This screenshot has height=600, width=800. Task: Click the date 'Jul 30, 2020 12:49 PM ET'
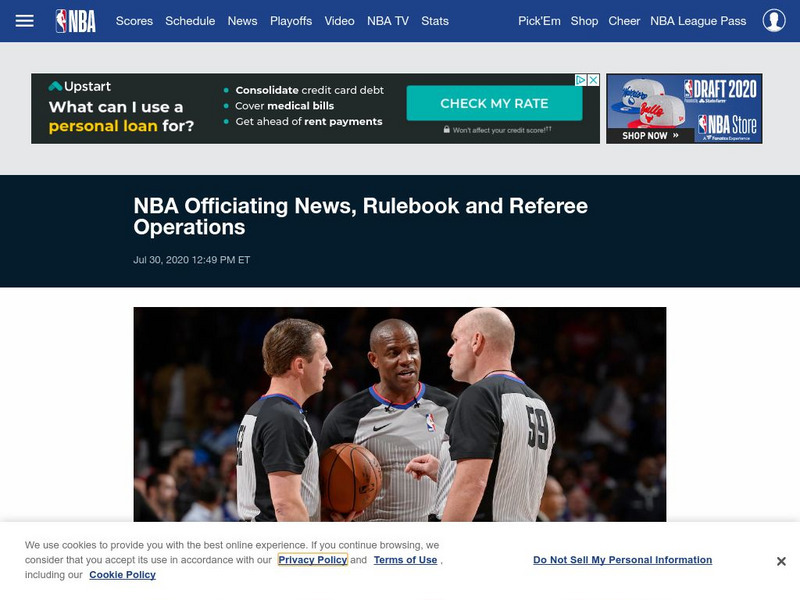click(x=191, y=260)
